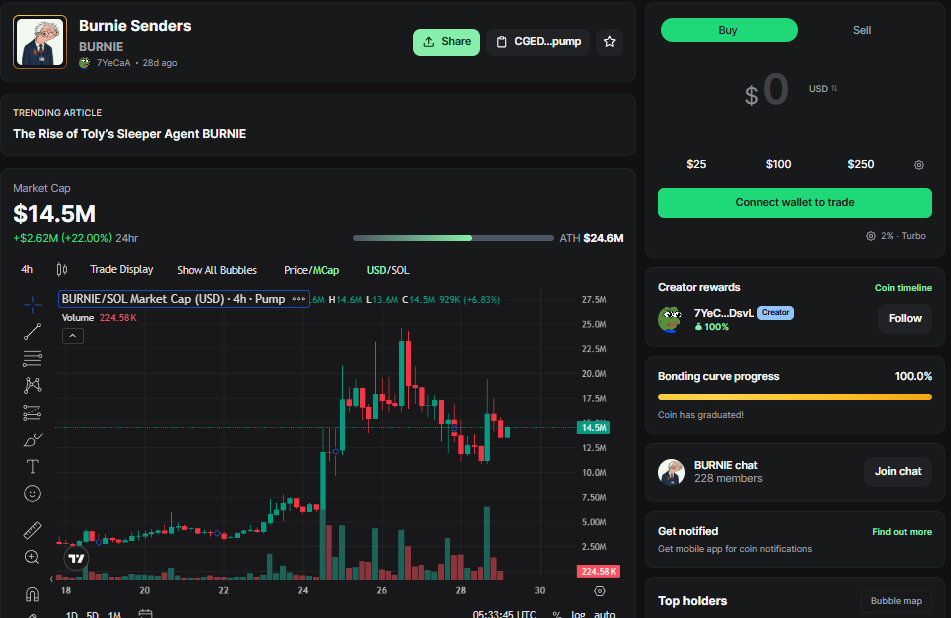Enable auto scale for the chart

[x=604, y=612]
